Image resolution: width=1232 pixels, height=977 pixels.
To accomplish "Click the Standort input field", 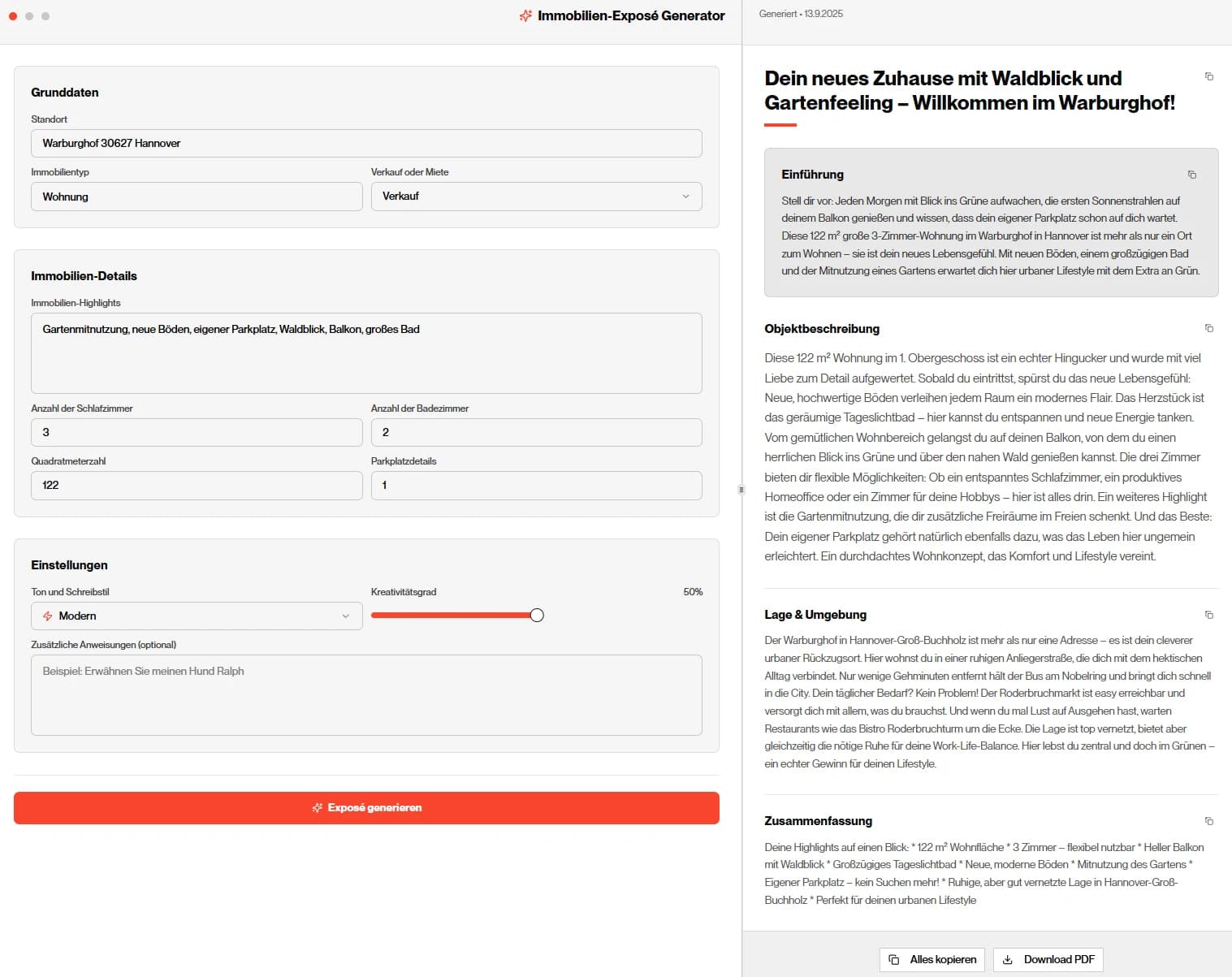I will 366,143.
